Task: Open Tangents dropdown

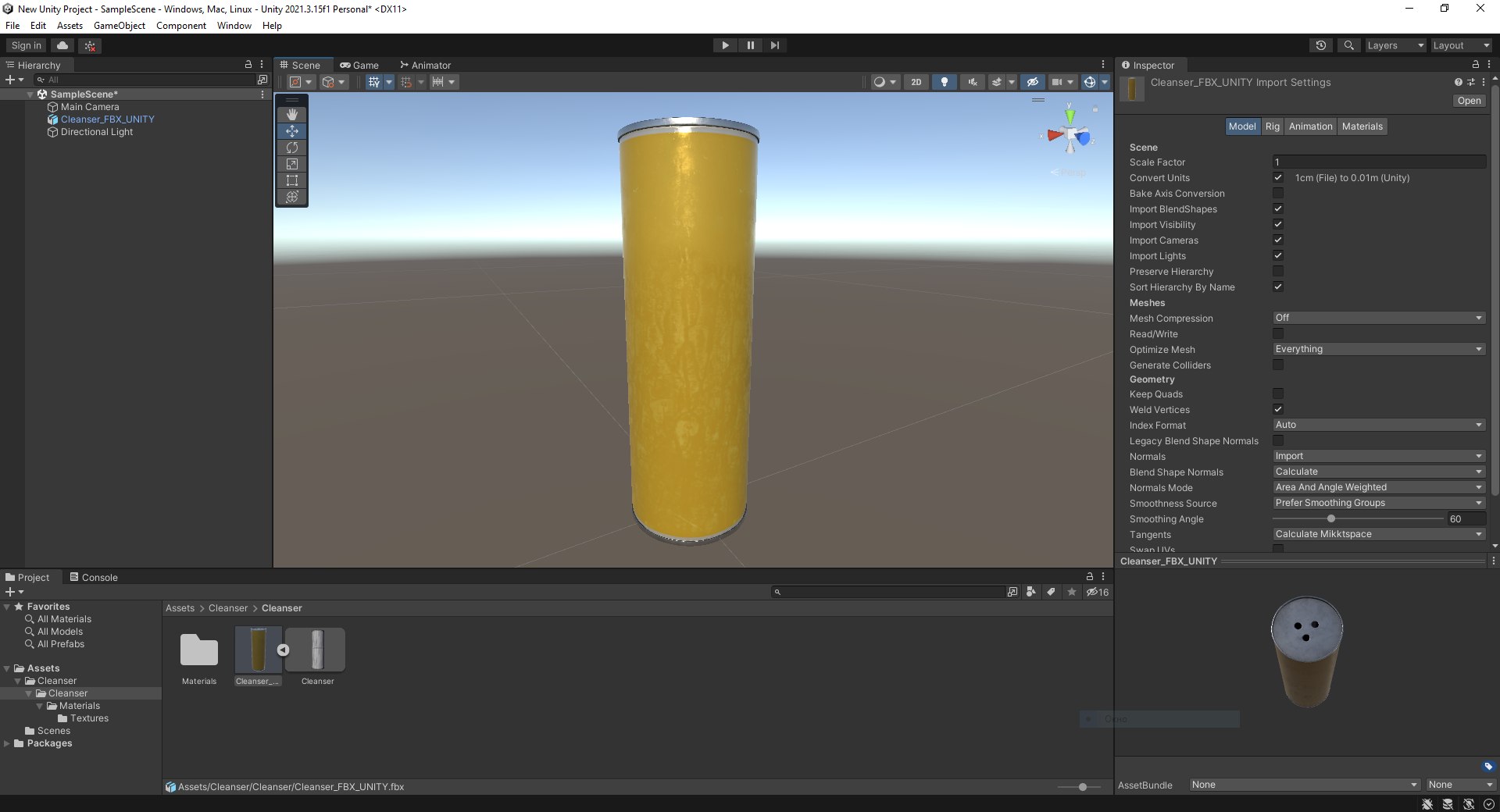Action: click(1379, 534)
